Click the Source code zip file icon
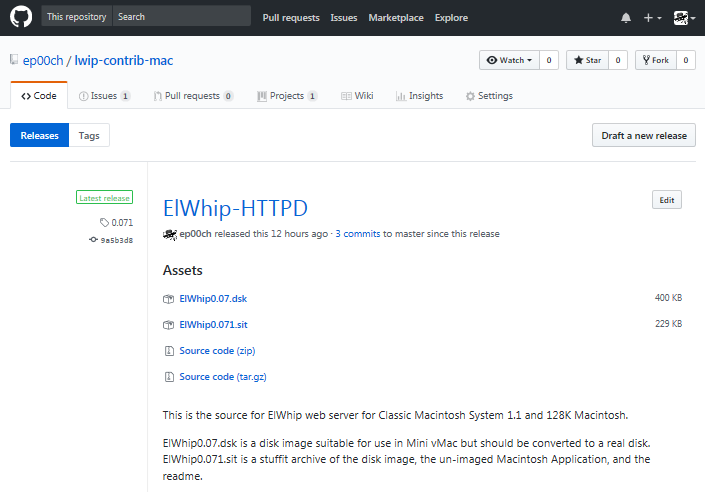The width and height of the screenshot is (705, 492). coord(169,351)
